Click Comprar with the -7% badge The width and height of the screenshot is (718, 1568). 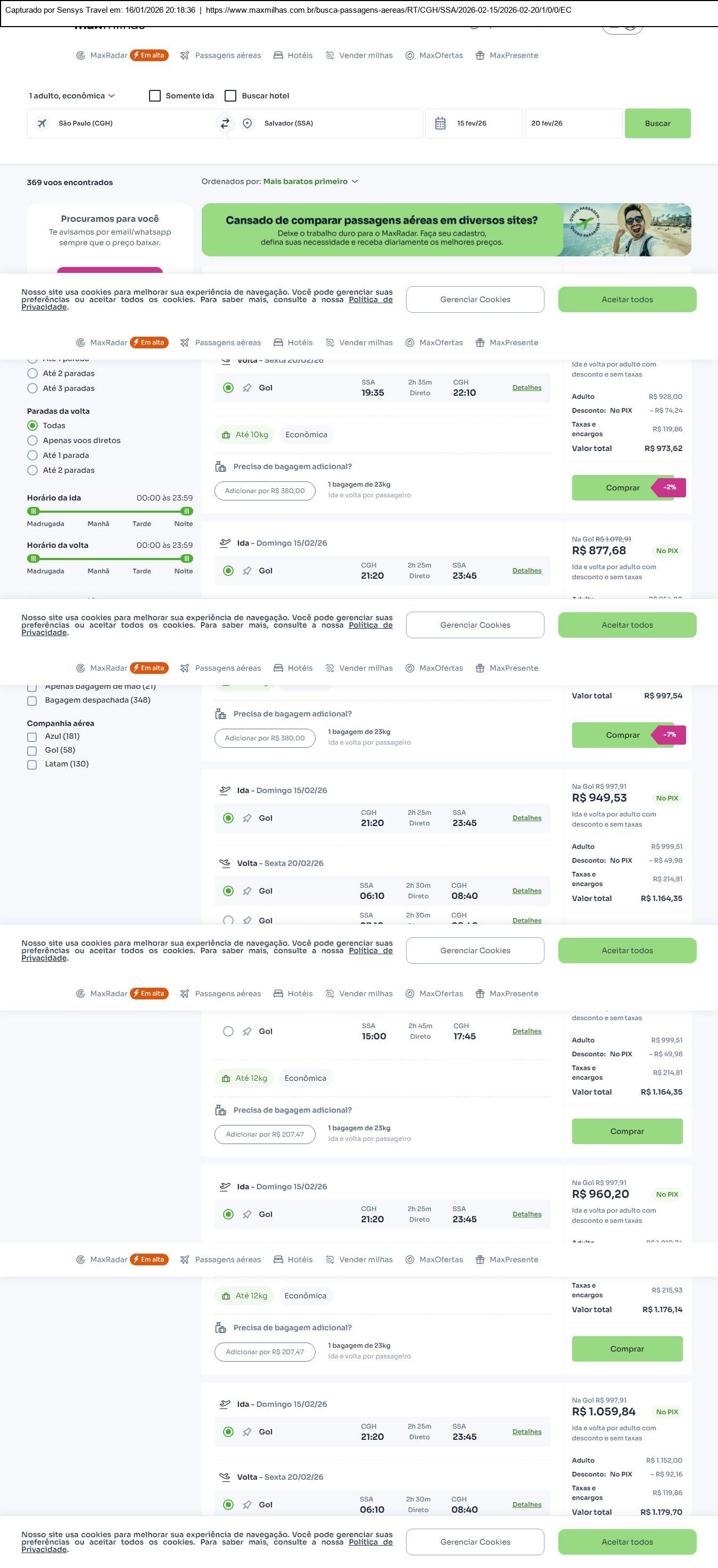coord(622,735)
